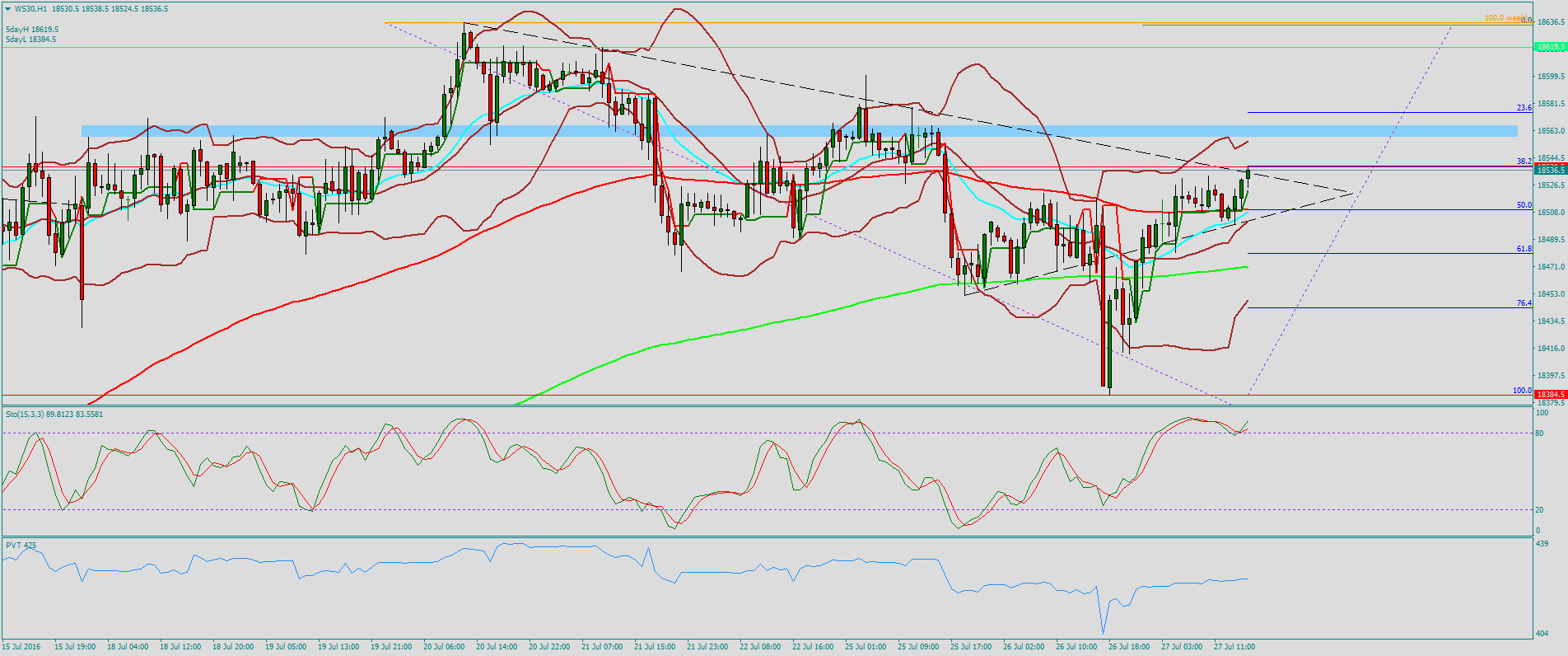Viewport: 1568px width, 656px height.
Task: Click the green 18619.5 price tag
Action: coord(1550,47)
